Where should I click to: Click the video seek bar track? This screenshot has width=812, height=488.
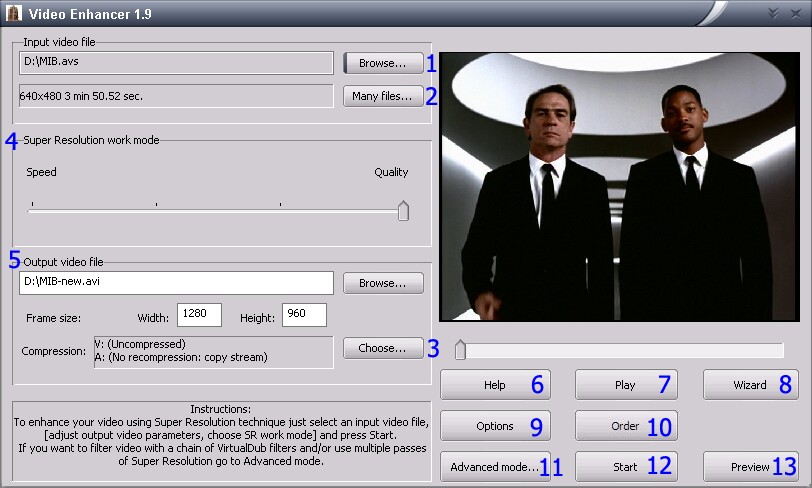point(620,350)
